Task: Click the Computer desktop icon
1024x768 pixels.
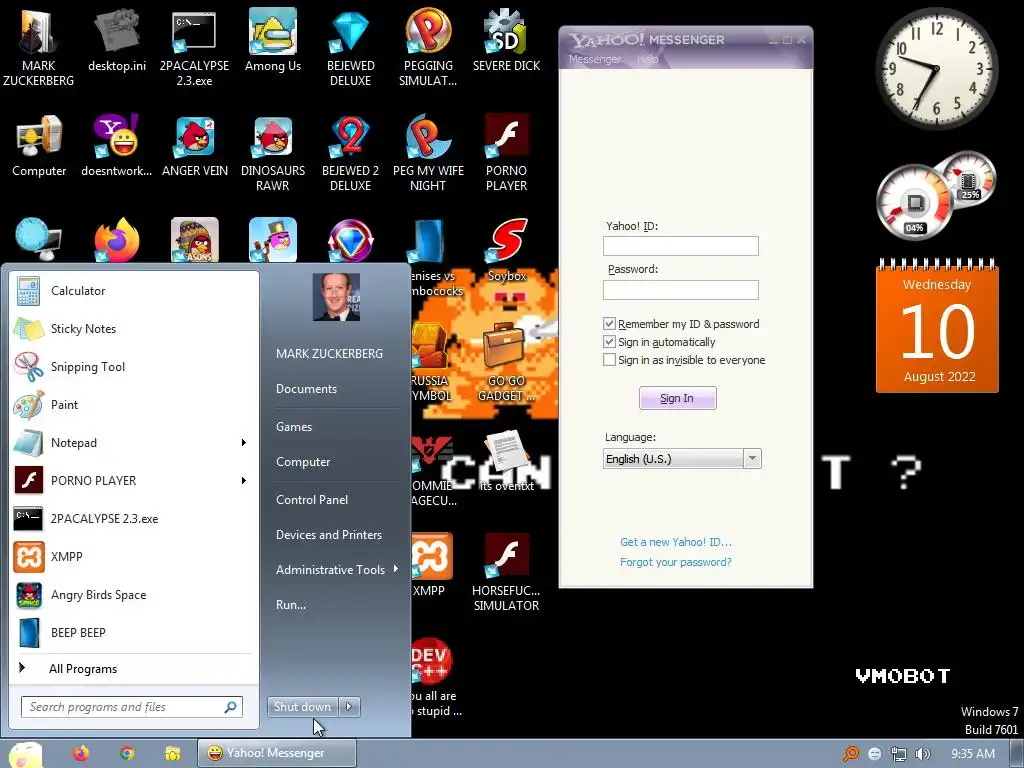Action: 39,145
